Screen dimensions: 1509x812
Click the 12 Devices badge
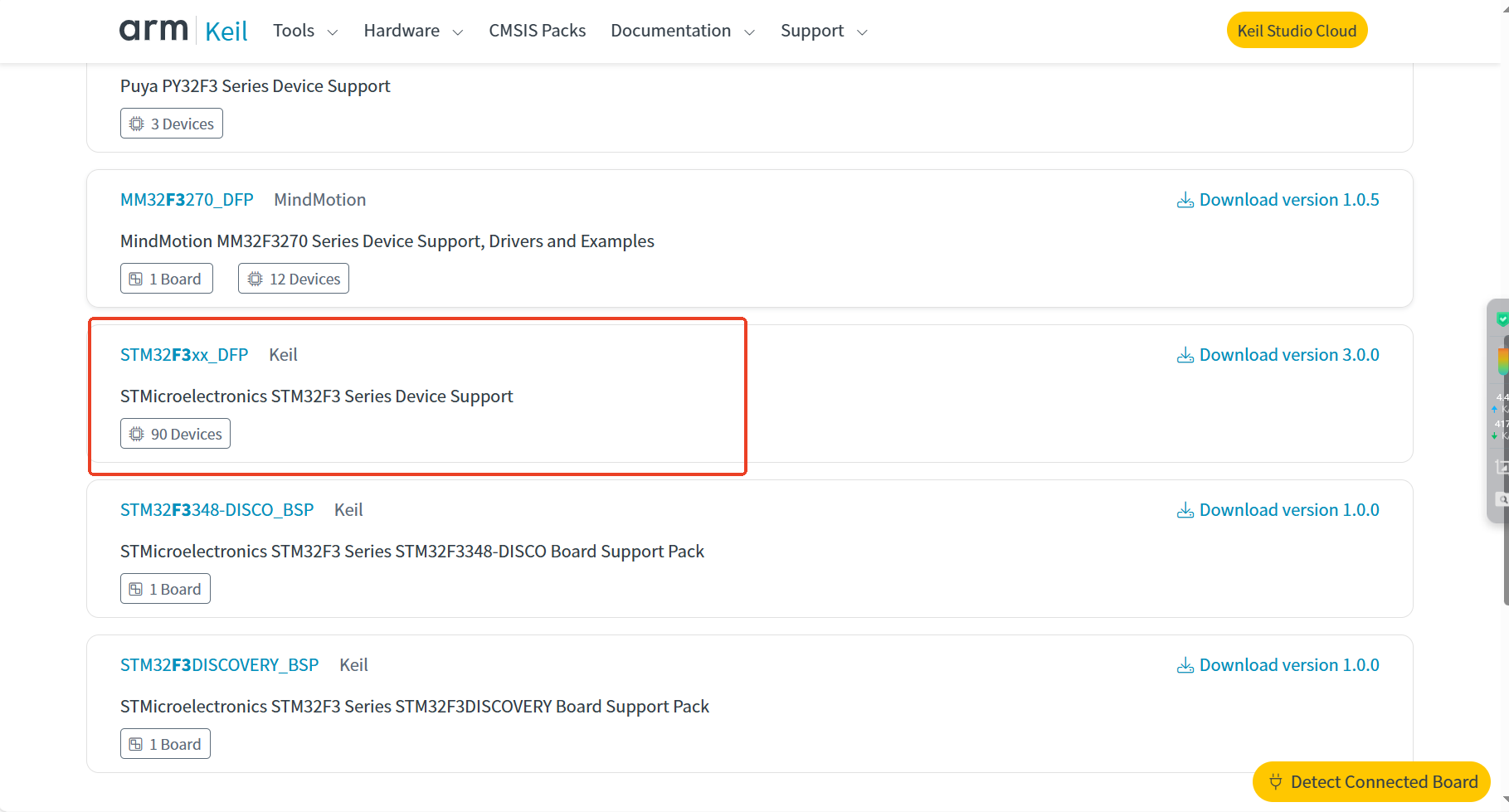(294, 279)
